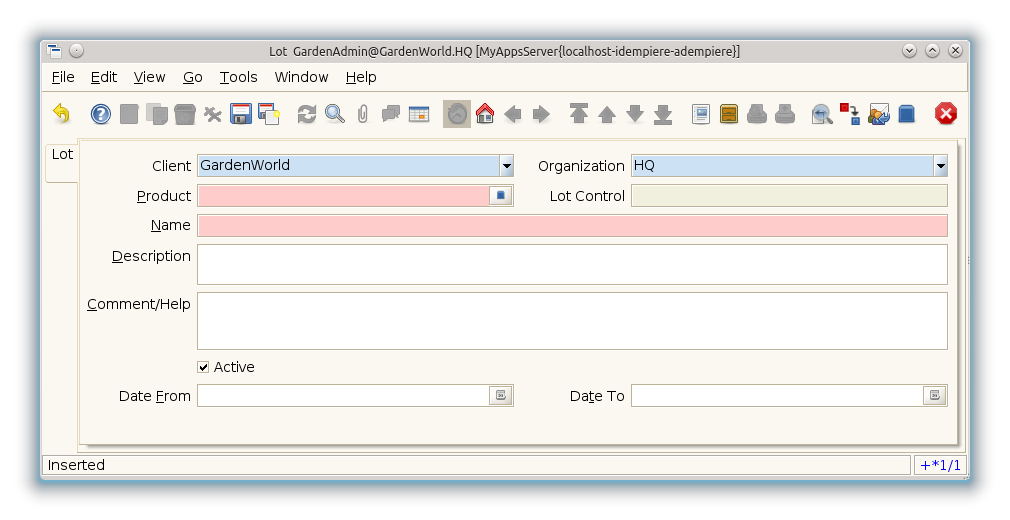
Task: Open the Product lookup button
Action: pyautogui.click(x=501, y=196)
